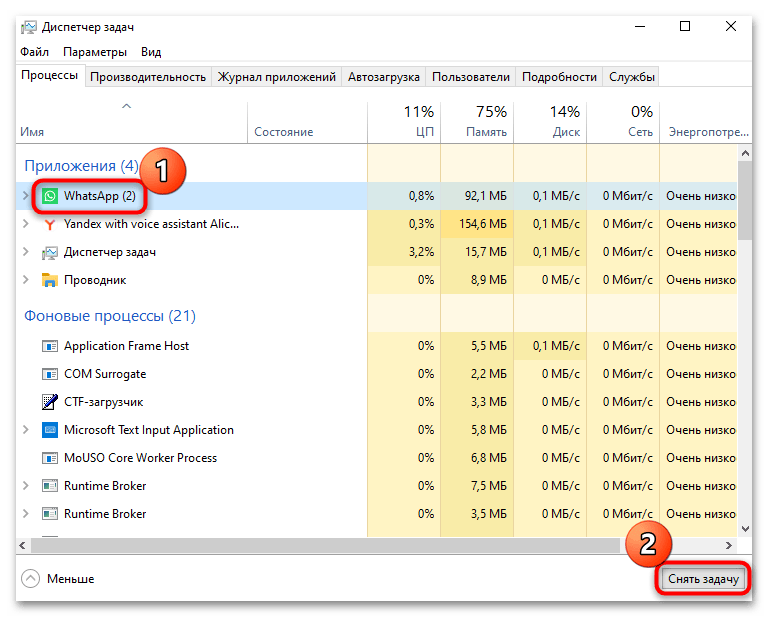The width and height of the screenshot is (768, 617).
Task: Click the vertical scrollbar thumb
Action: [x=745, y=201]
